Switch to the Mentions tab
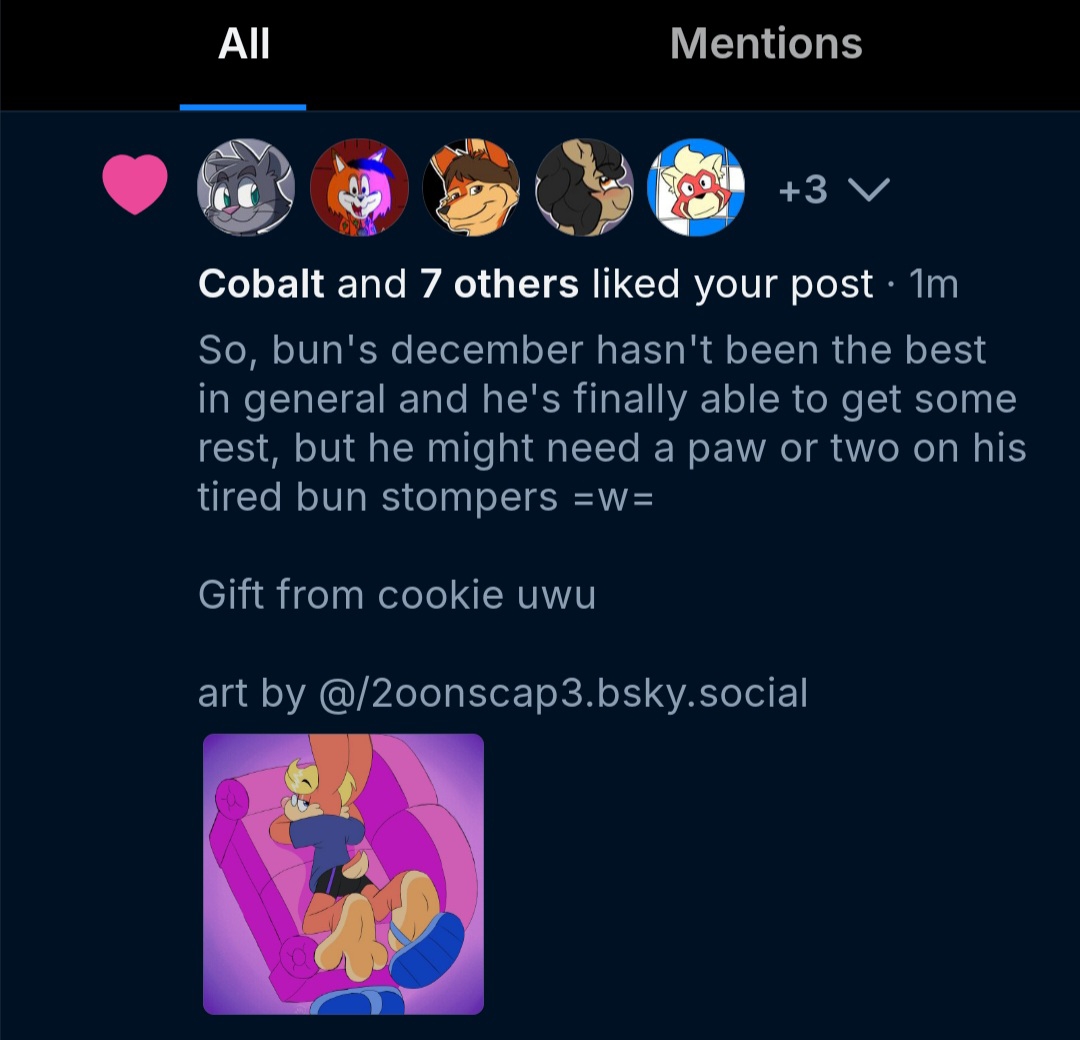The width and height of the screenshot is (1080, 1040). tap(766, 44)
